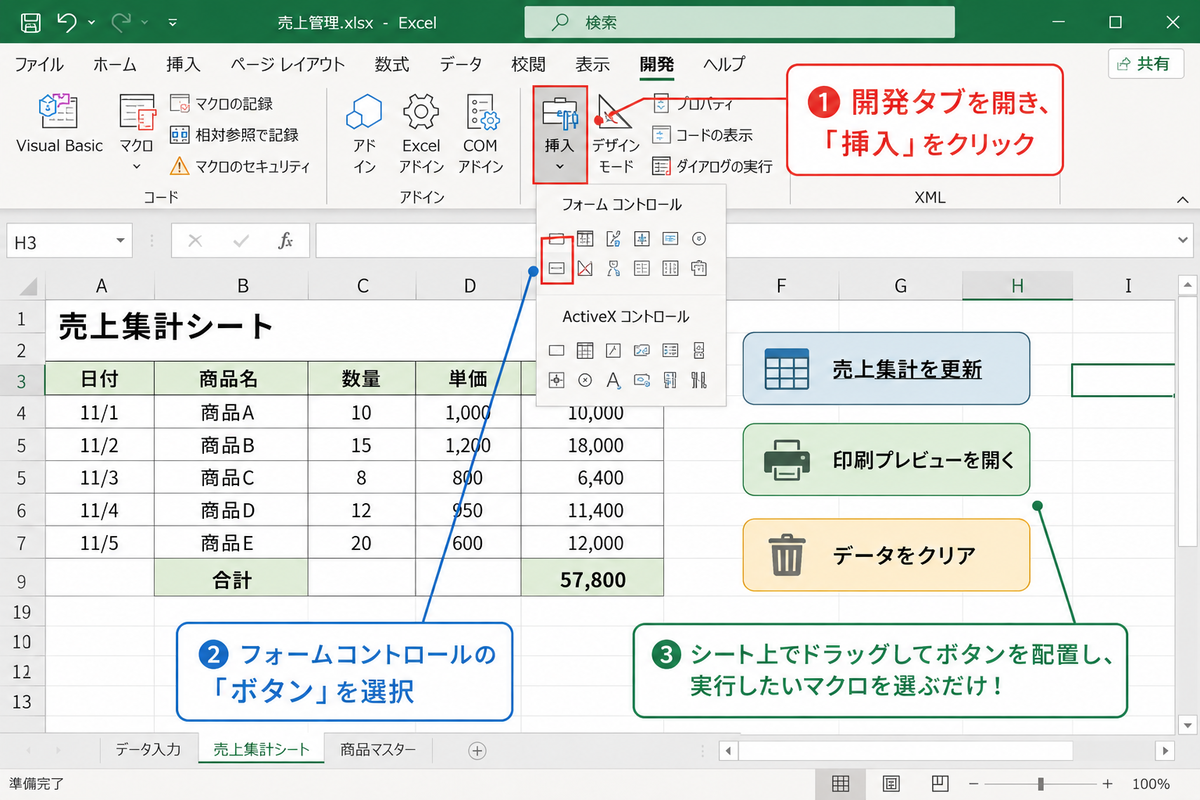
Task: Open Excel アドイン gear icon
Action: [421, 134]
